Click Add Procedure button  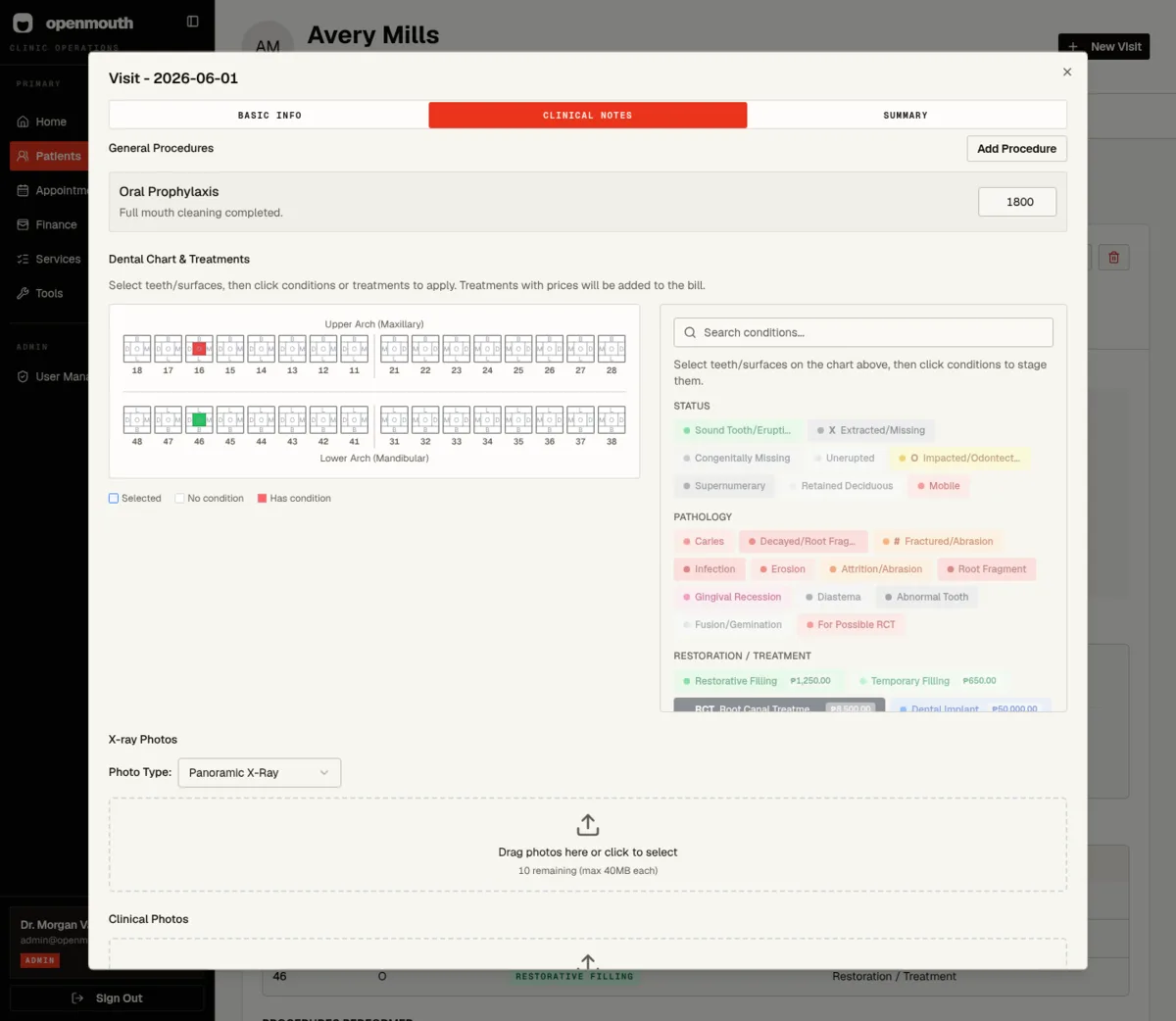(1016, 149)
